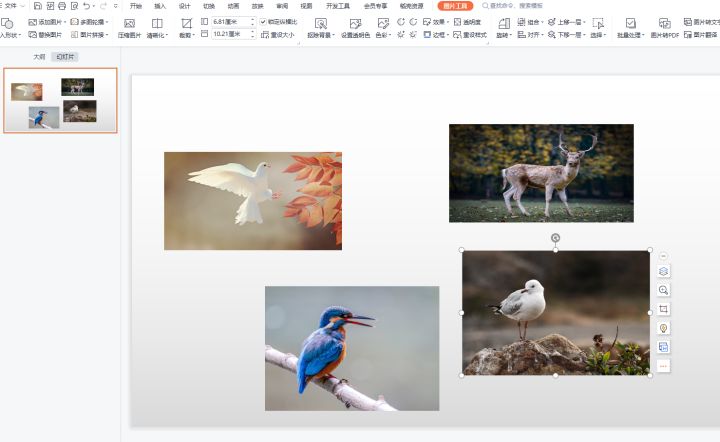Switch to the 大纲 outline pane tab
Screen dimensions: 720x442
pos(39,57)
